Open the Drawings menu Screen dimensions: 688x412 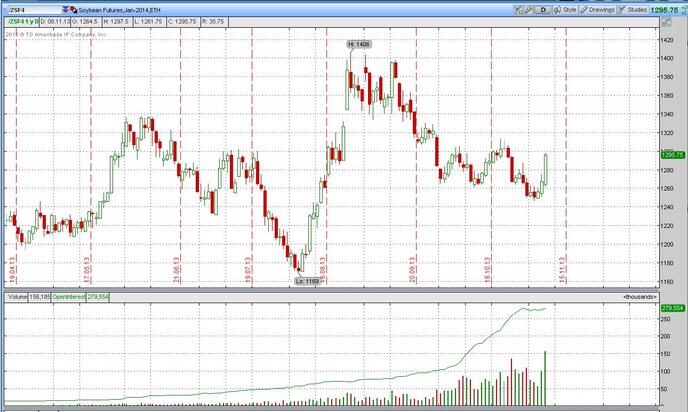tap(597, 10)
